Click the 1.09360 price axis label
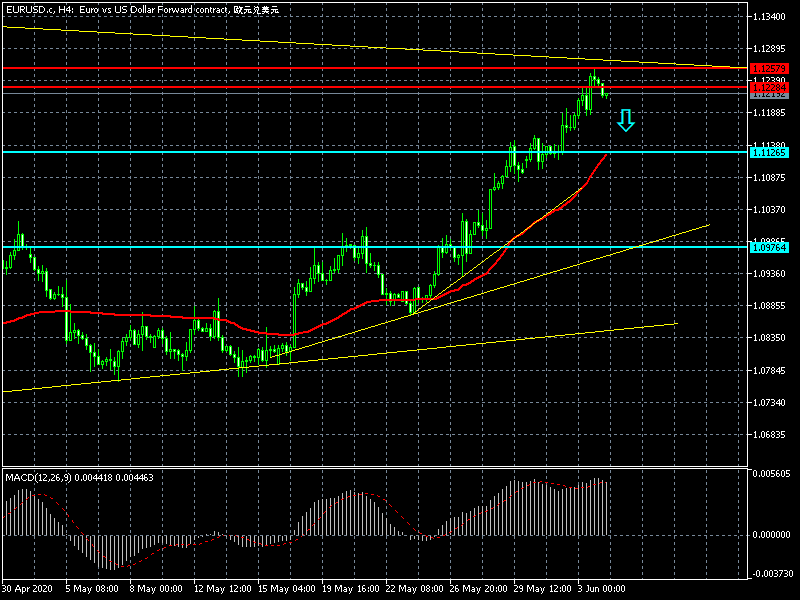 [x=769, y=274]
